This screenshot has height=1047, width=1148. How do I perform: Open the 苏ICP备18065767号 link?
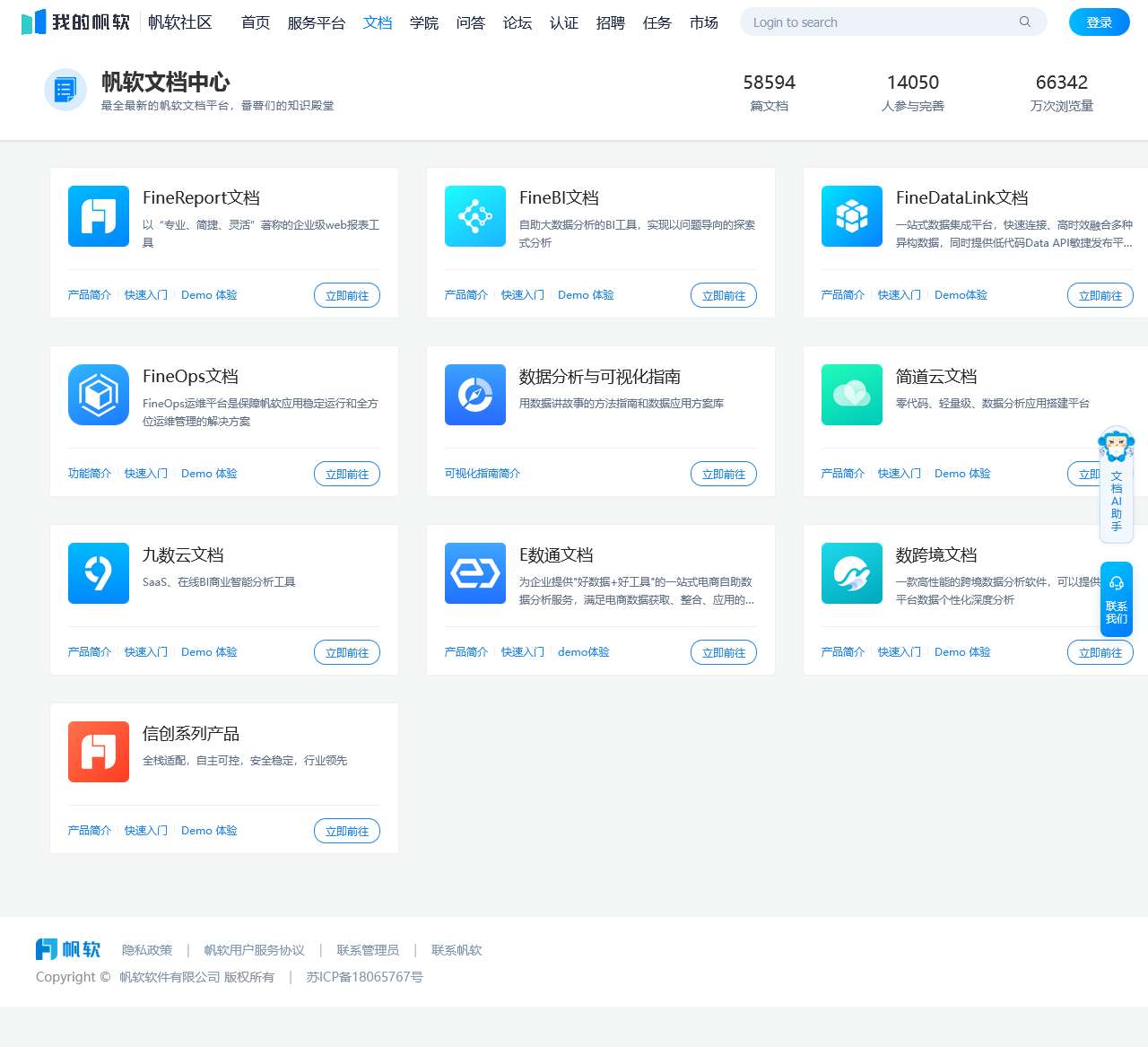pyautogui.click(x=365, y=977)
